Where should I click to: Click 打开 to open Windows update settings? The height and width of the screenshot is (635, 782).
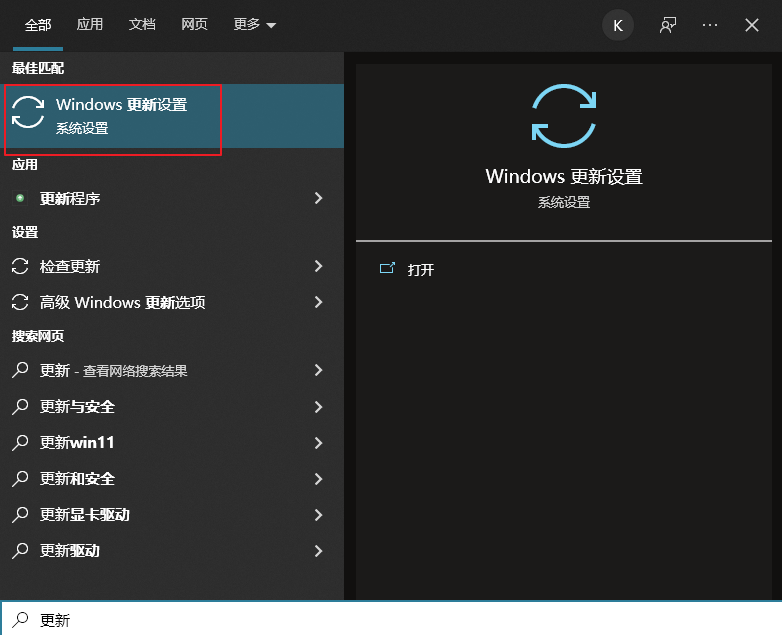tap(420, 270)
